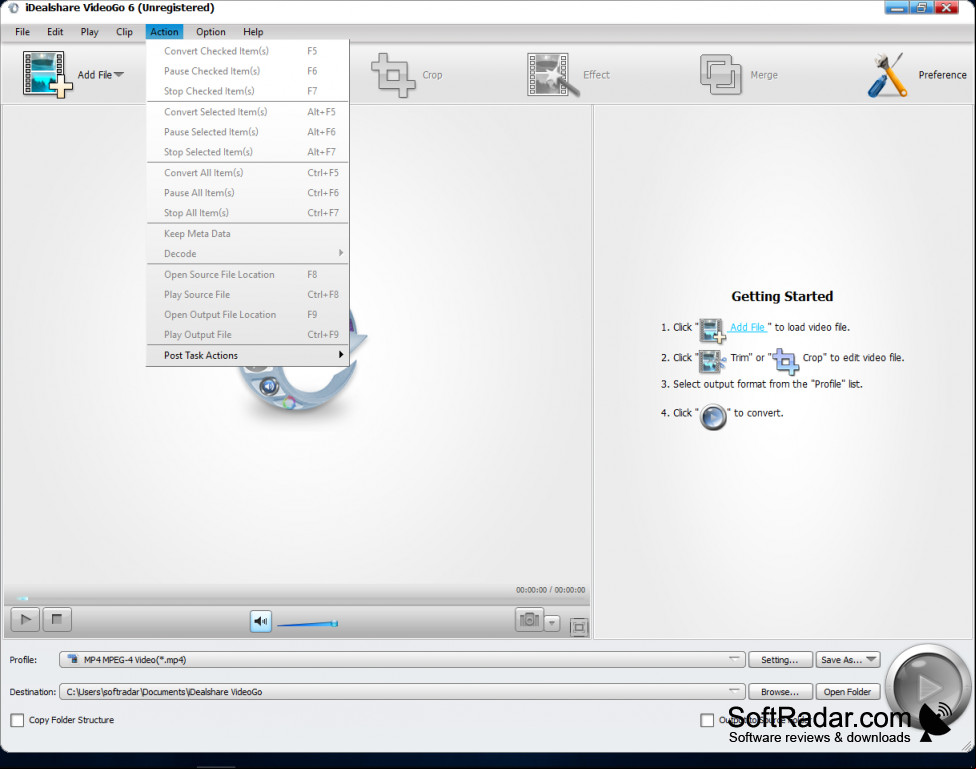
Task: Expand the Decode submenu
Action: [248, 253]
